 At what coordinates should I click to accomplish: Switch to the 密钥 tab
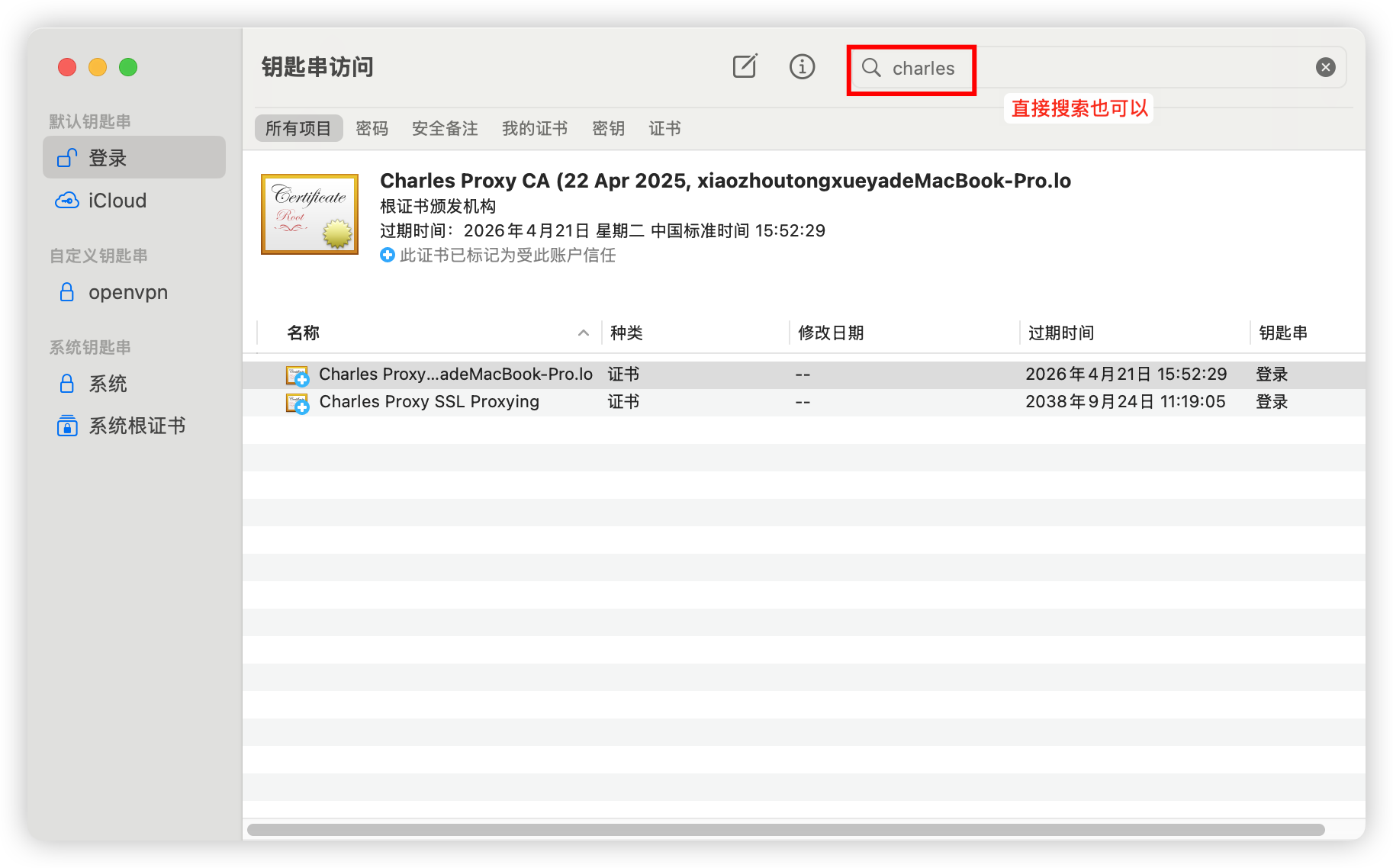608,128
